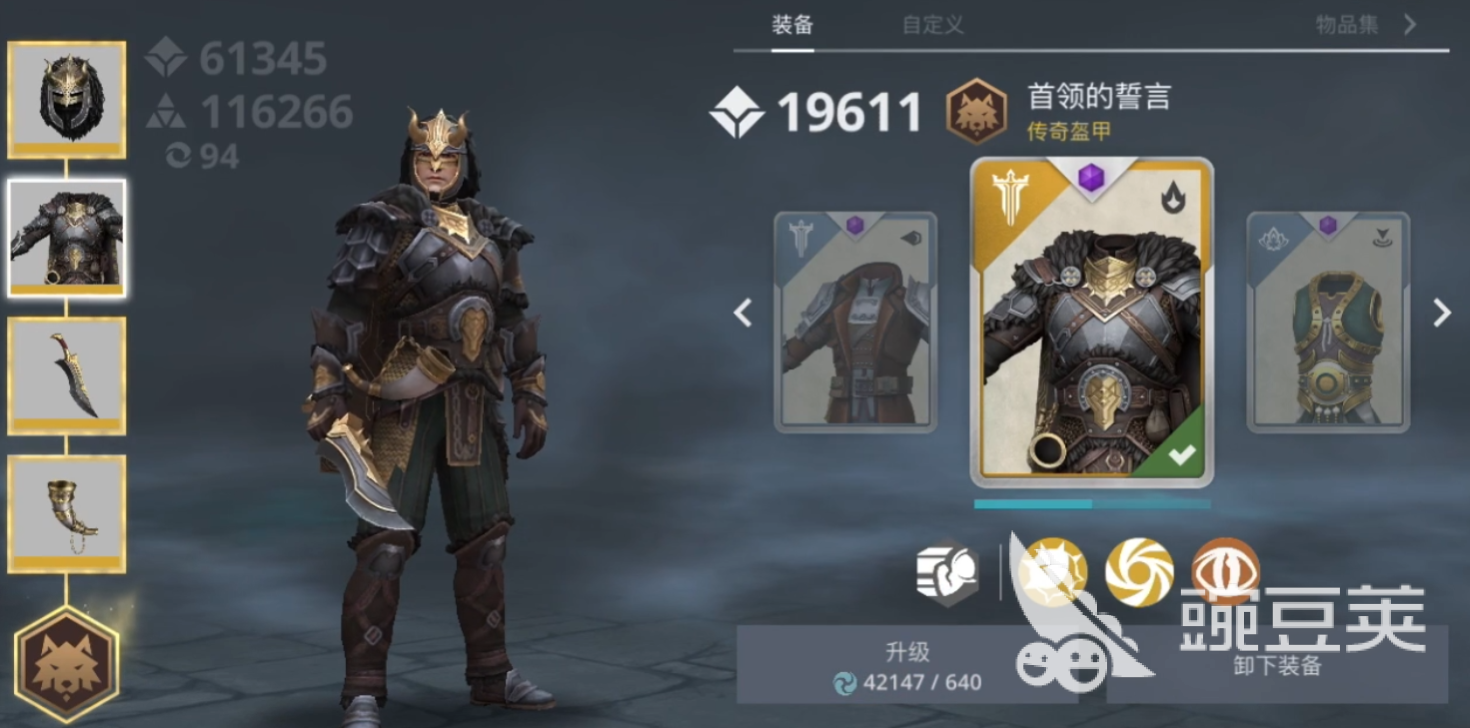Click the 升级 upgrade button
This screenshot has width=1470, height=728.
tap(907, 665)
